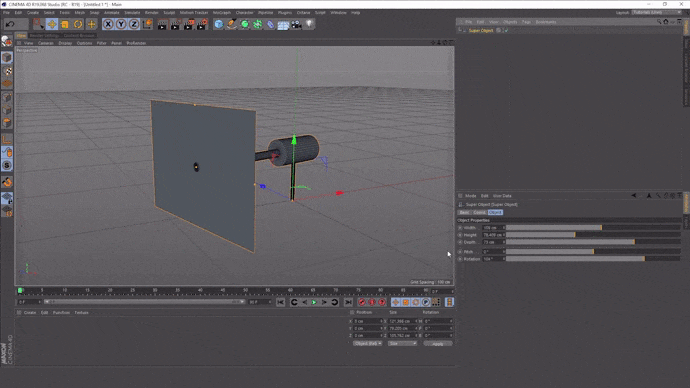The height and width of the screenshot is (388, 690).
Task: Open the Simulate menu
Action: click(x=132, y=13)
